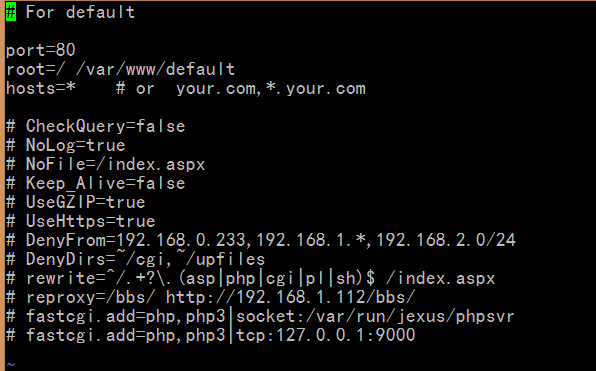Click the reproxy http://192.168.1.112/bbs/ URL
596x371 pixels.
pos(291,297)
